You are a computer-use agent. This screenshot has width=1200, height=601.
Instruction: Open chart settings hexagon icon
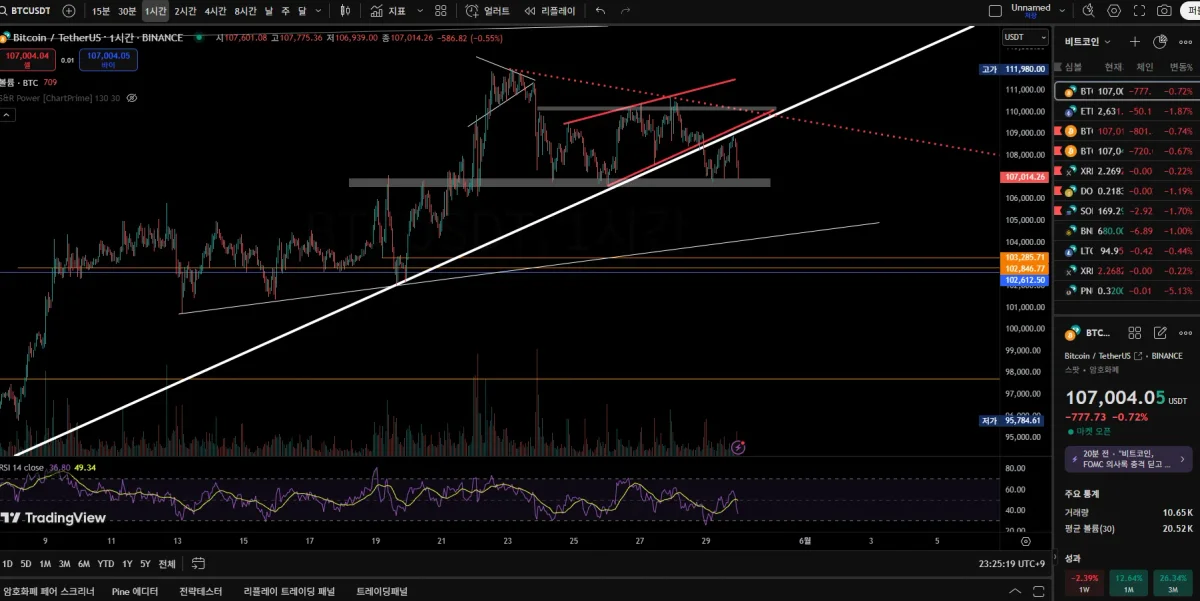click(x=1114, y=11)
